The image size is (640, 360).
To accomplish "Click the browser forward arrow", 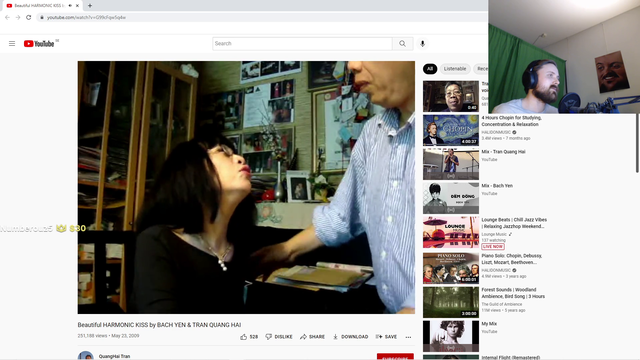I will pyautogui.click(x=18, y=18).
